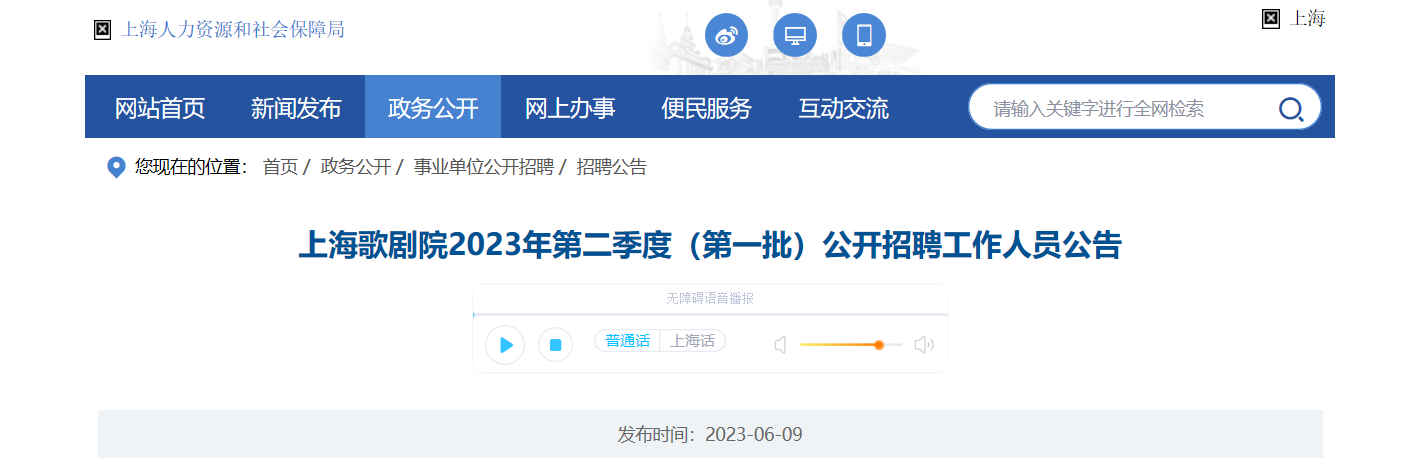Open 互动交流 menu
Image resolution: width=1402 pixels, height=472 pixels.
point(843,108)
